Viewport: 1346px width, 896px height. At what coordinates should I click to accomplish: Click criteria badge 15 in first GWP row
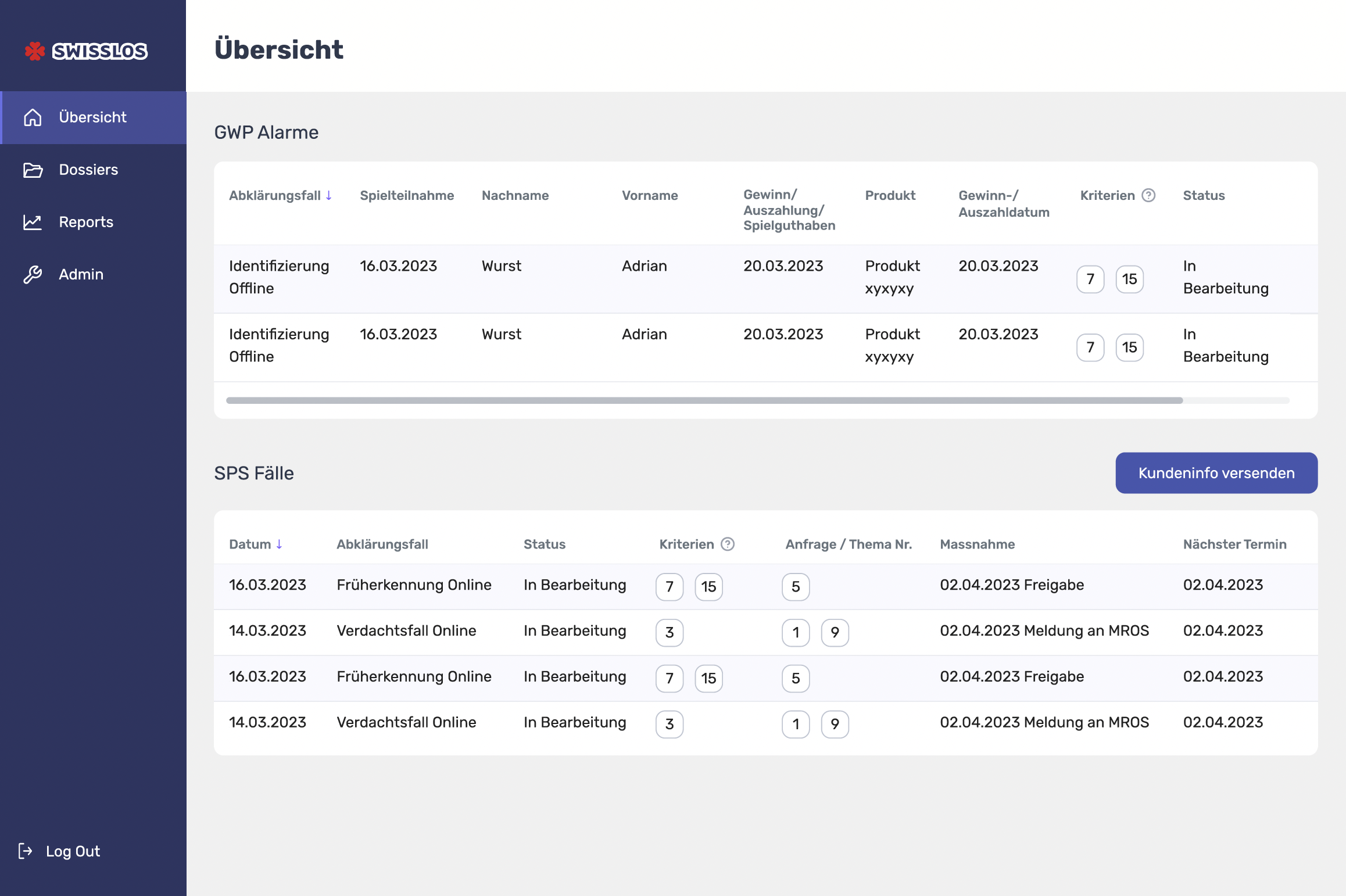click(x=1129, y=279)
